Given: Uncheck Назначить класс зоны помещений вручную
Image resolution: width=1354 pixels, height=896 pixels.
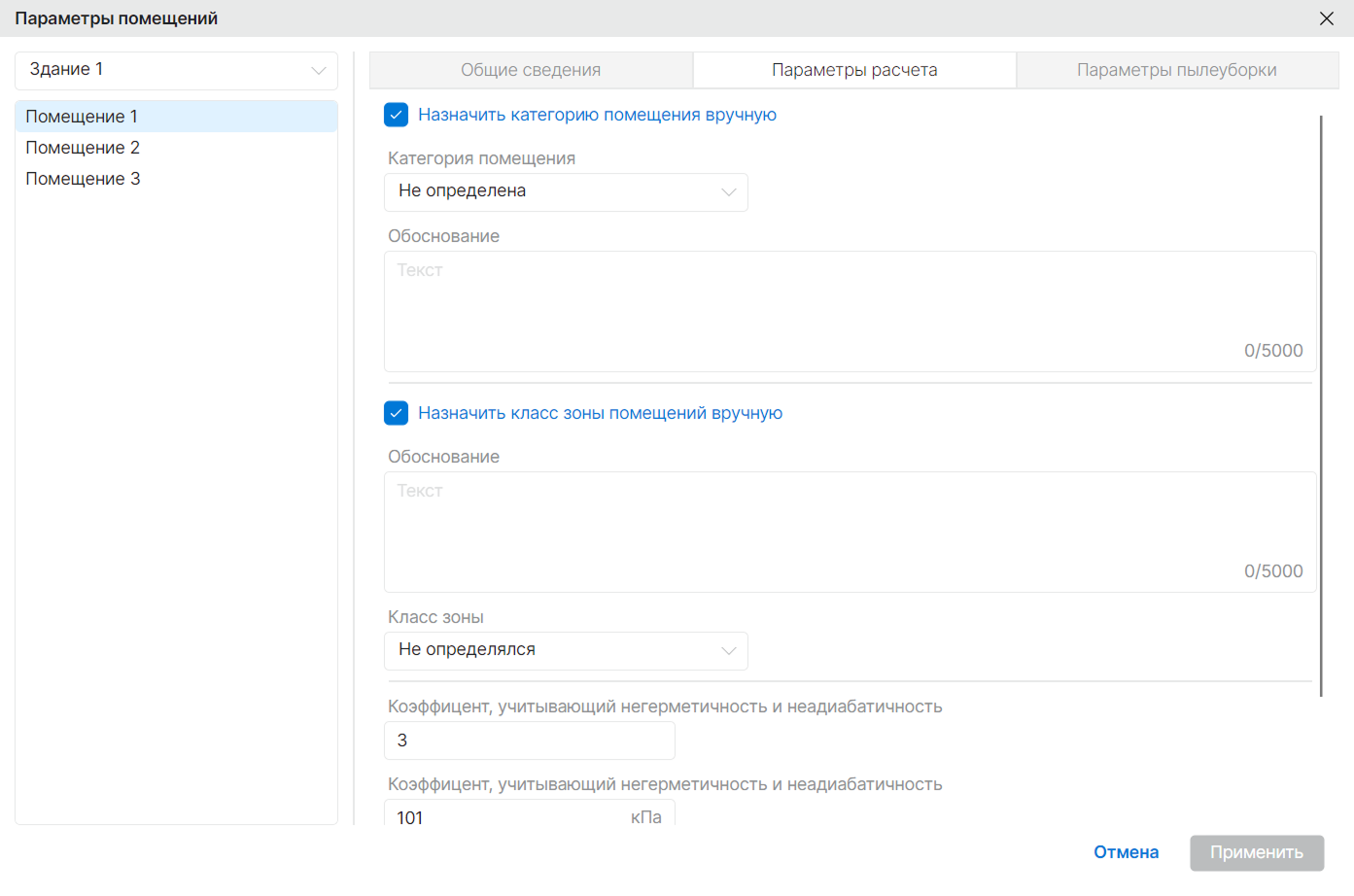Looking at the screenshot, I should pyautogui.click(x=396, y=413).
